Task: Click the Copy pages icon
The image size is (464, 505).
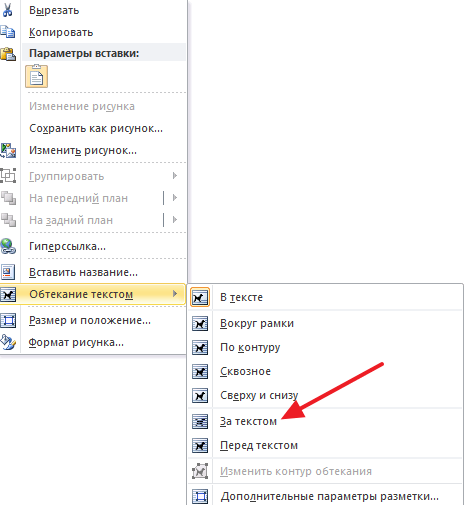Action: [x=8, y=32]
